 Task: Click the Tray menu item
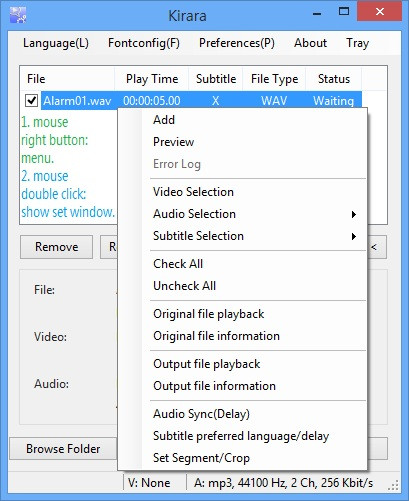coord(358,43)
